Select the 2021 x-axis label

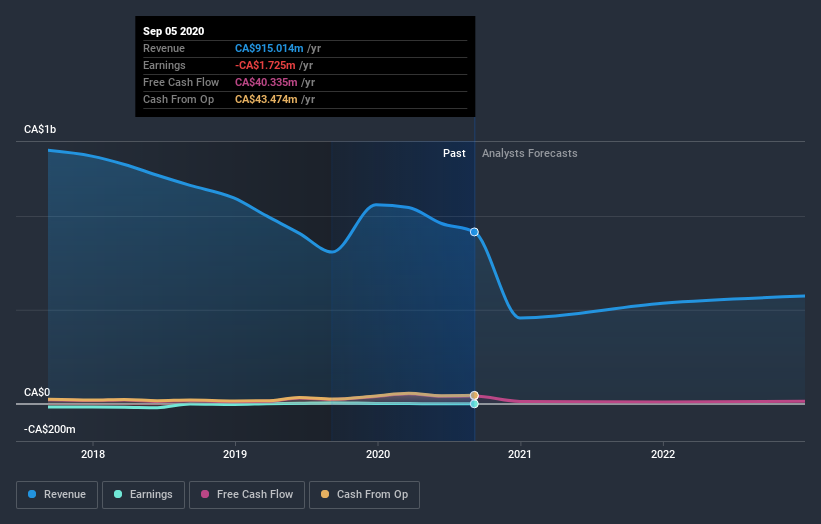pos(519,454)
